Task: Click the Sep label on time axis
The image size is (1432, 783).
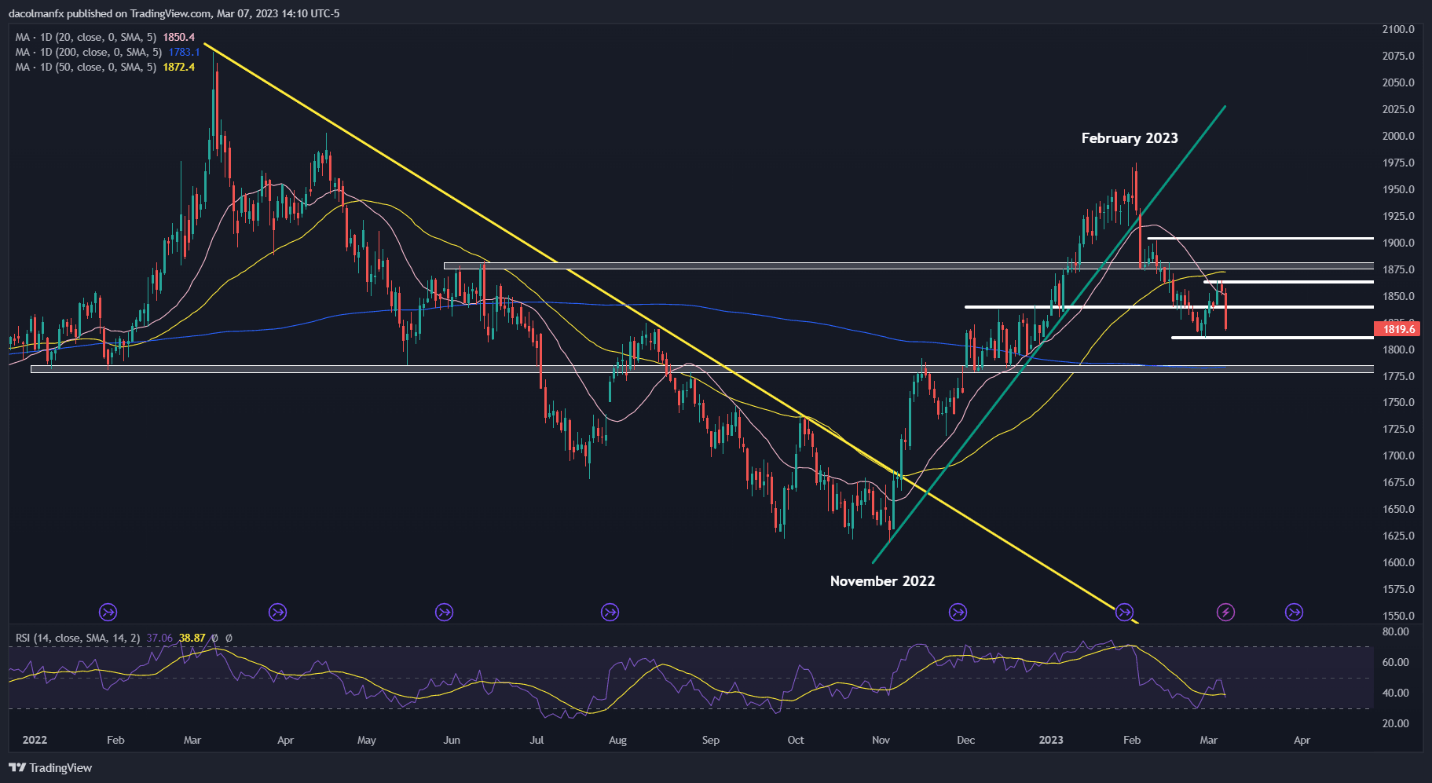Action: 710,741
